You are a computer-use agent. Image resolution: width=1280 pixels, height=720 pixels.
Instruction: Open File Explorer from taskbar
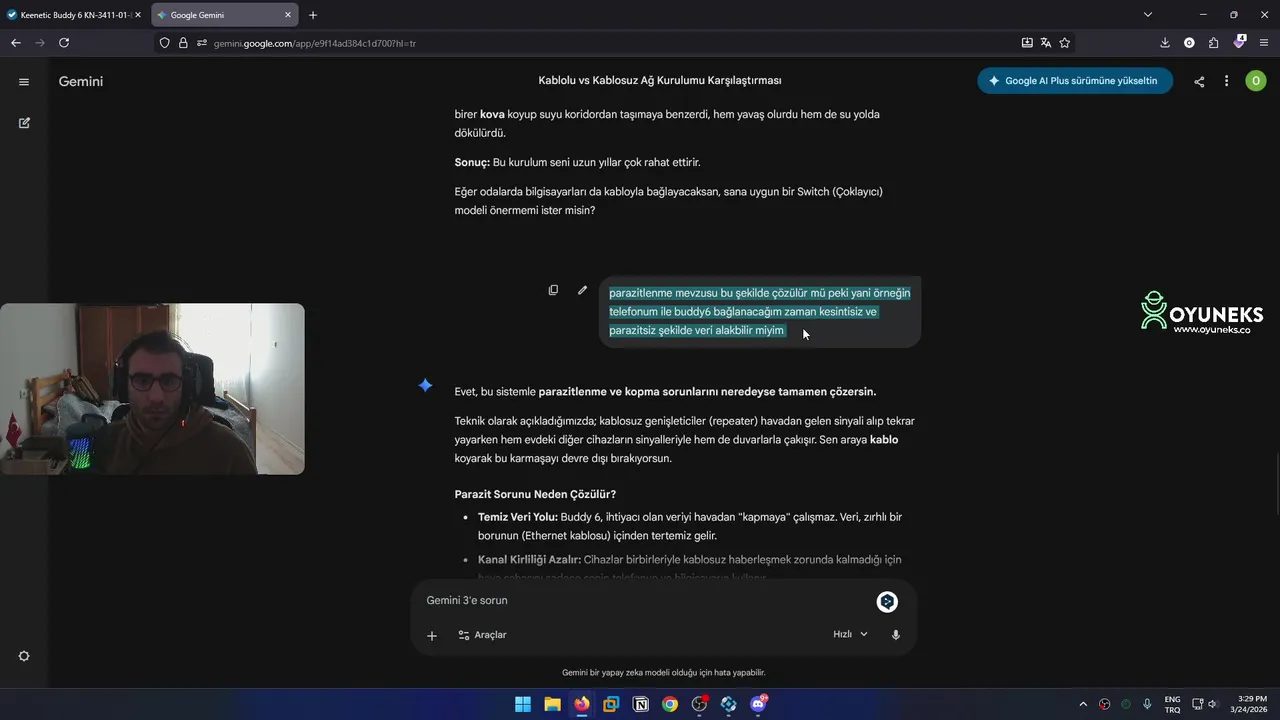[552, 704]
